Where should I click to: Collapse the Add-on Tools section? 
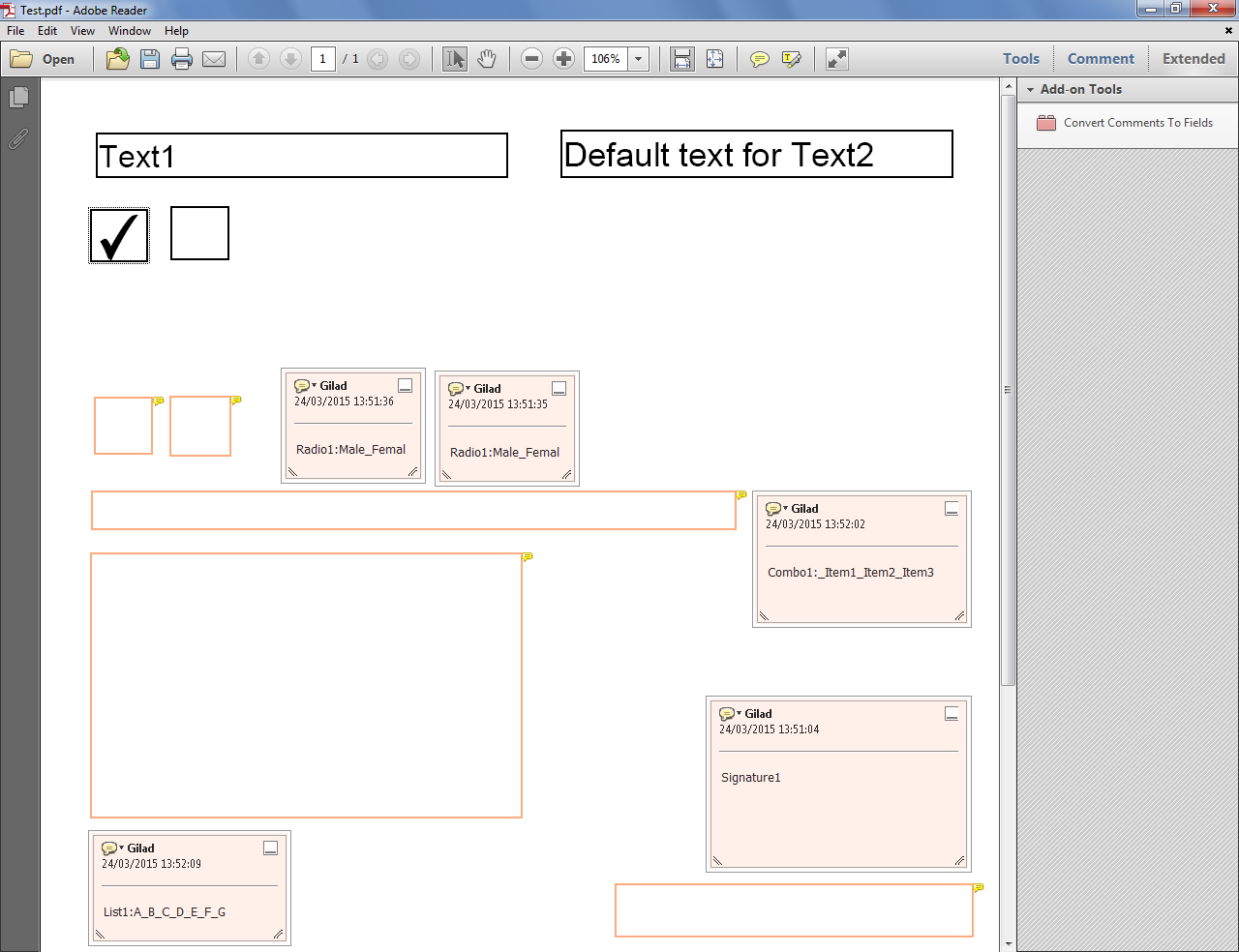1031,89
